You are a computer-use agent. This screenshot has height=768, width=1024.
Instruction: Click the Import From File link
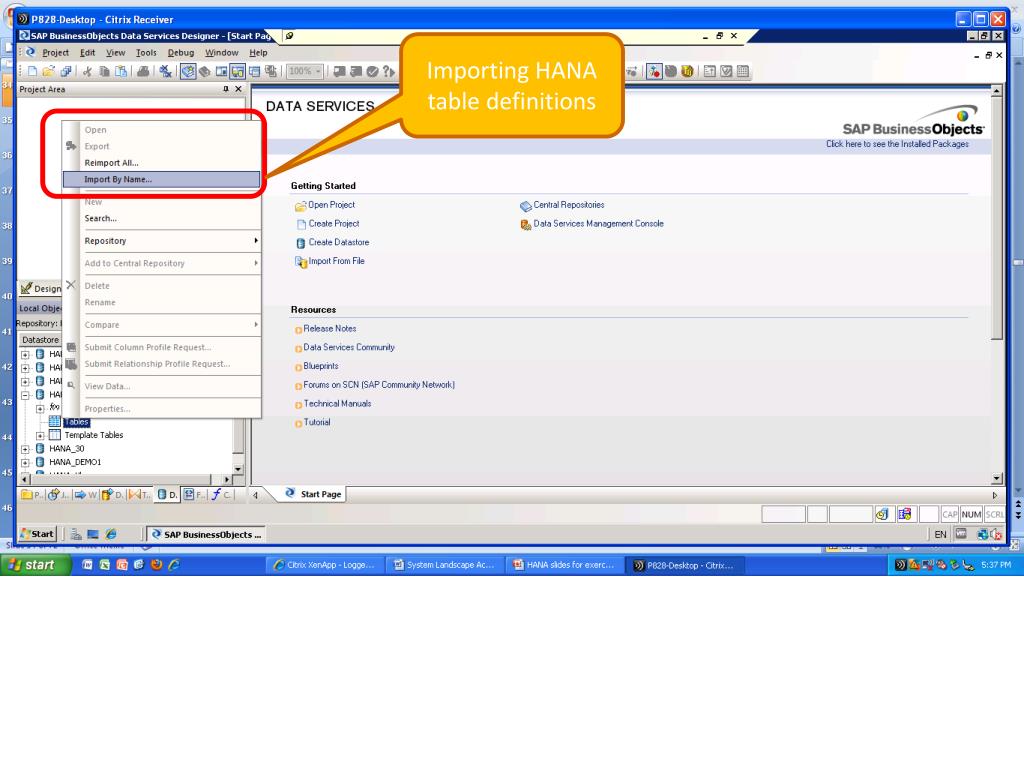click(x=336, y=261)
